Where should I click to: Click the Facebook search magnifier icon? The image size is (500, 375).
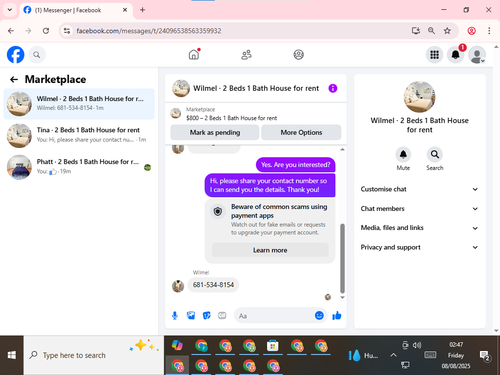click(37, 55)
